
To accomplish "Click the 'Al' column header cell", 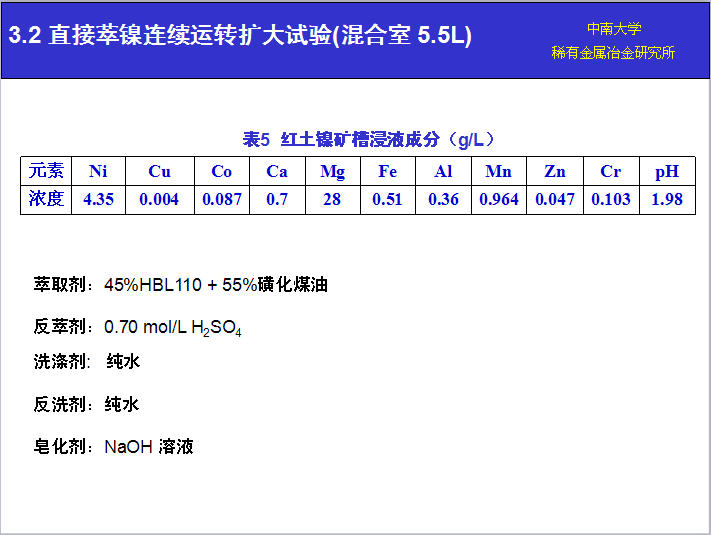I will click(x=443, y=171).
